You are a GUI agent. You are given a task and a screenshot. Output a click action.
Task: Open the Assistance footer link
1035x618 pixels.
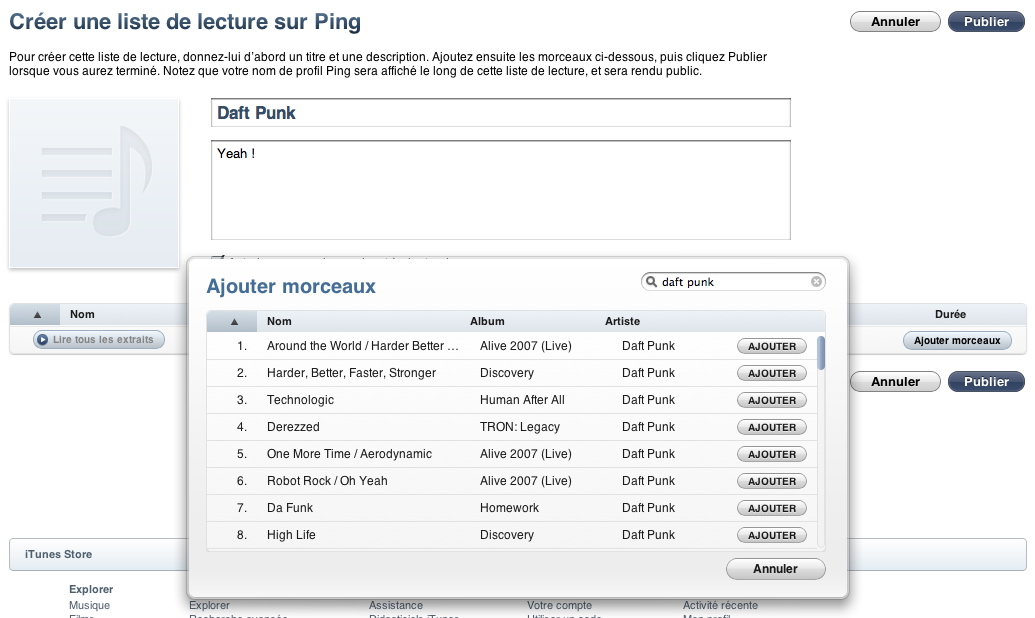point(396,605)
